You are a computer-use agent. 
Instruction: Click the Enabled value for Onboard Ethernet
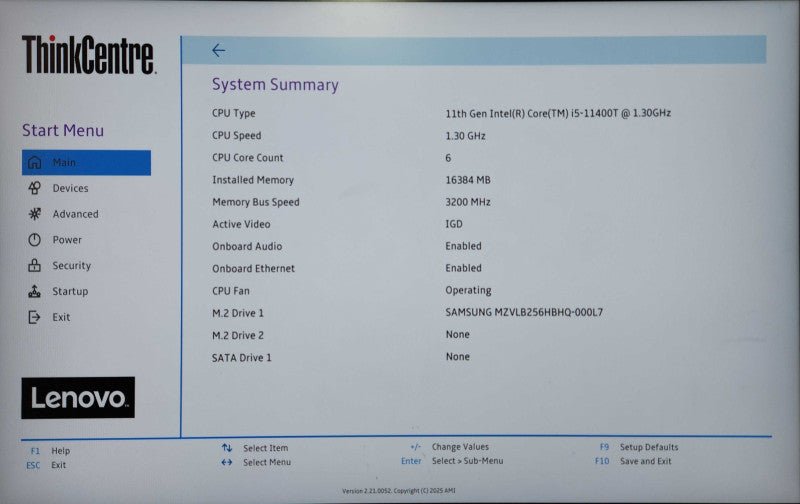(x=463, y=268)
